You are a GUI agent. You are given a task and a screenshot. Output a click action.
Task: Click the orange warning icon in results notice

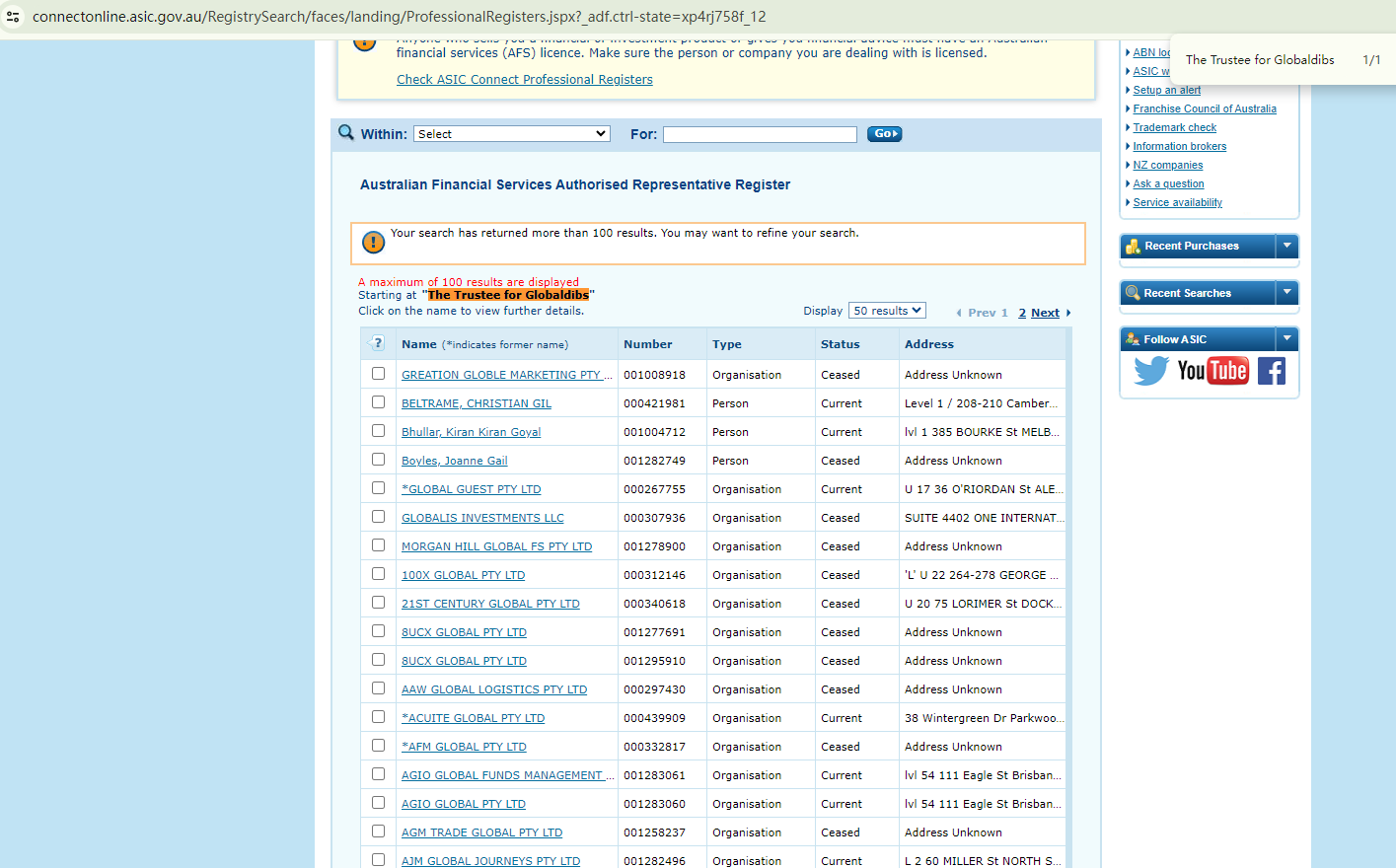point(373,242)
